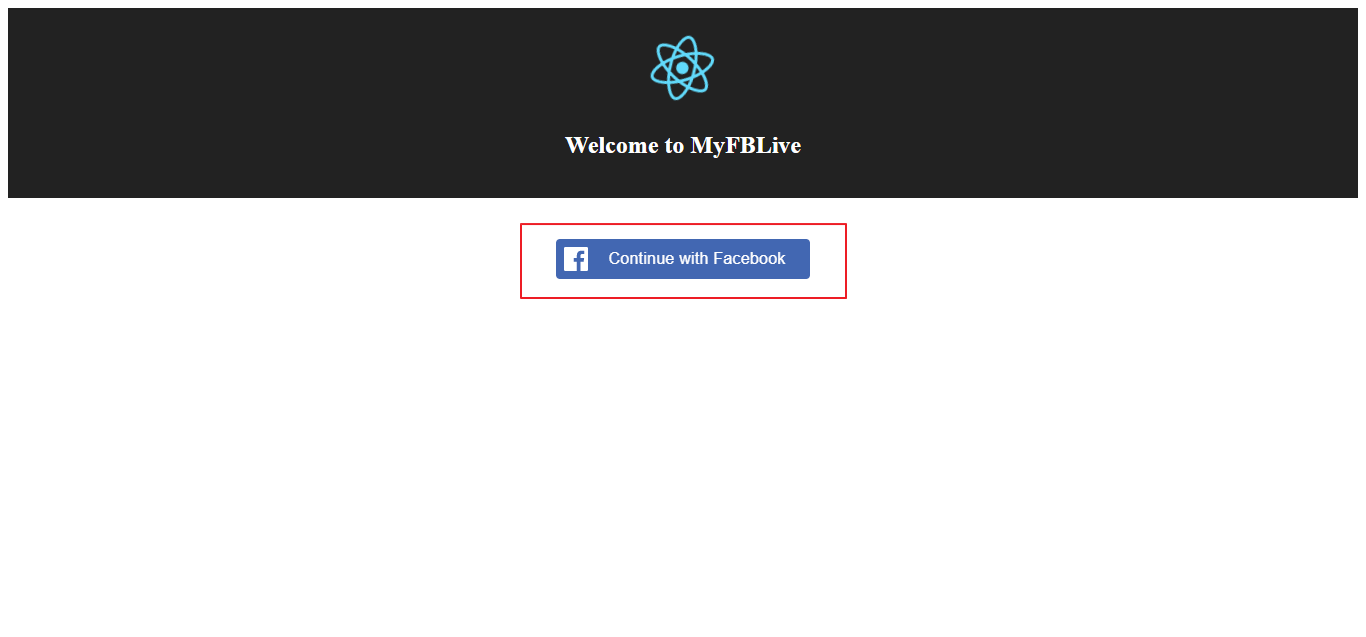This screenshot has height=637, width=1366.
Task: Click the 'Continue with Facebook' text
Action: (697, 258)
